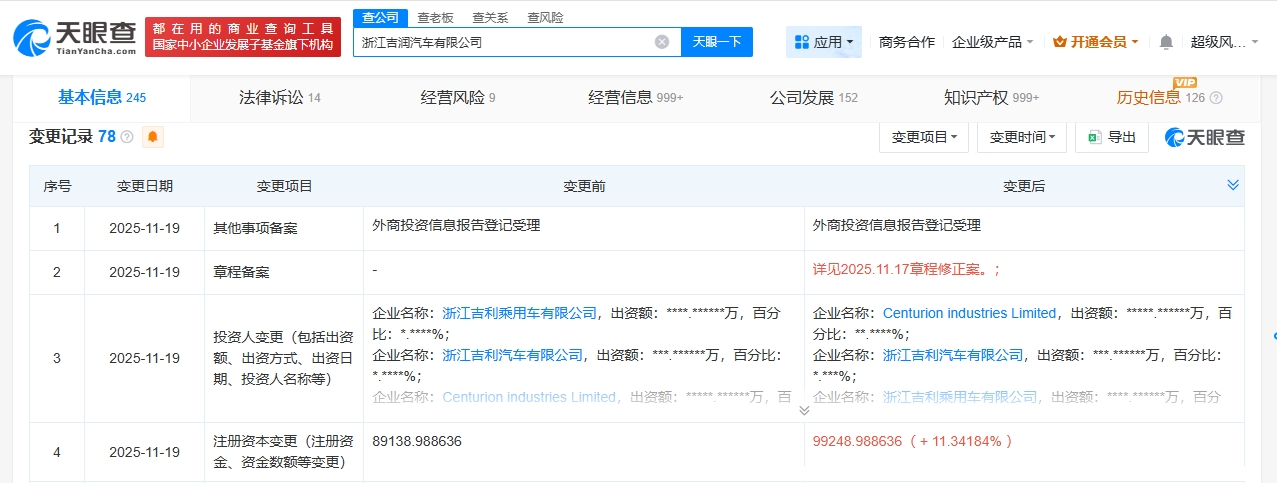Open the 开通会员 membership dropdown
1277x483 pixels.
pyautogui.click(x=1096, y=42)
